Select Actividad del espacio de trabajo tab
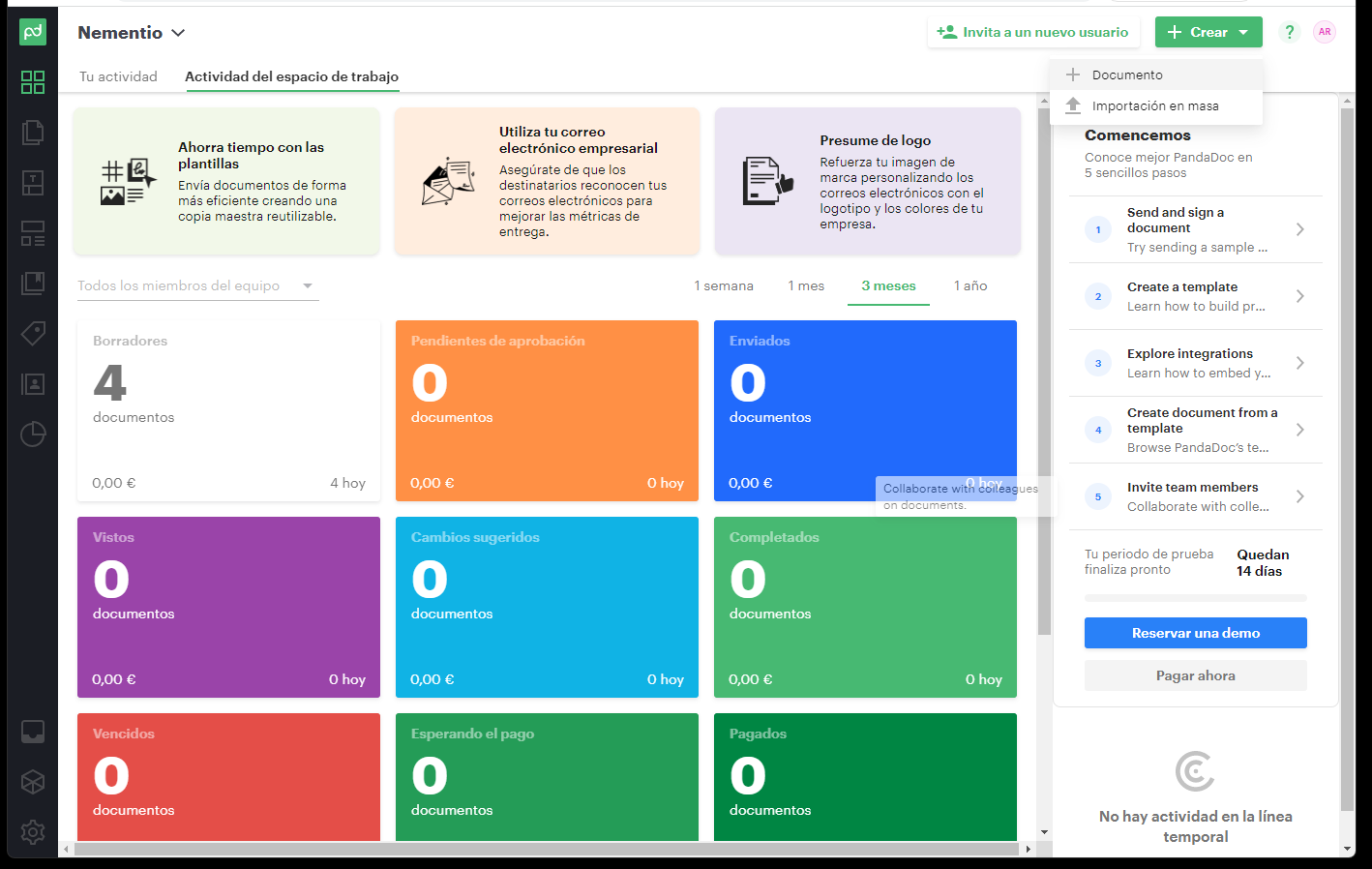Image resolution: width=1372 pixels, height=869 pixels. (x=291, y=76)
